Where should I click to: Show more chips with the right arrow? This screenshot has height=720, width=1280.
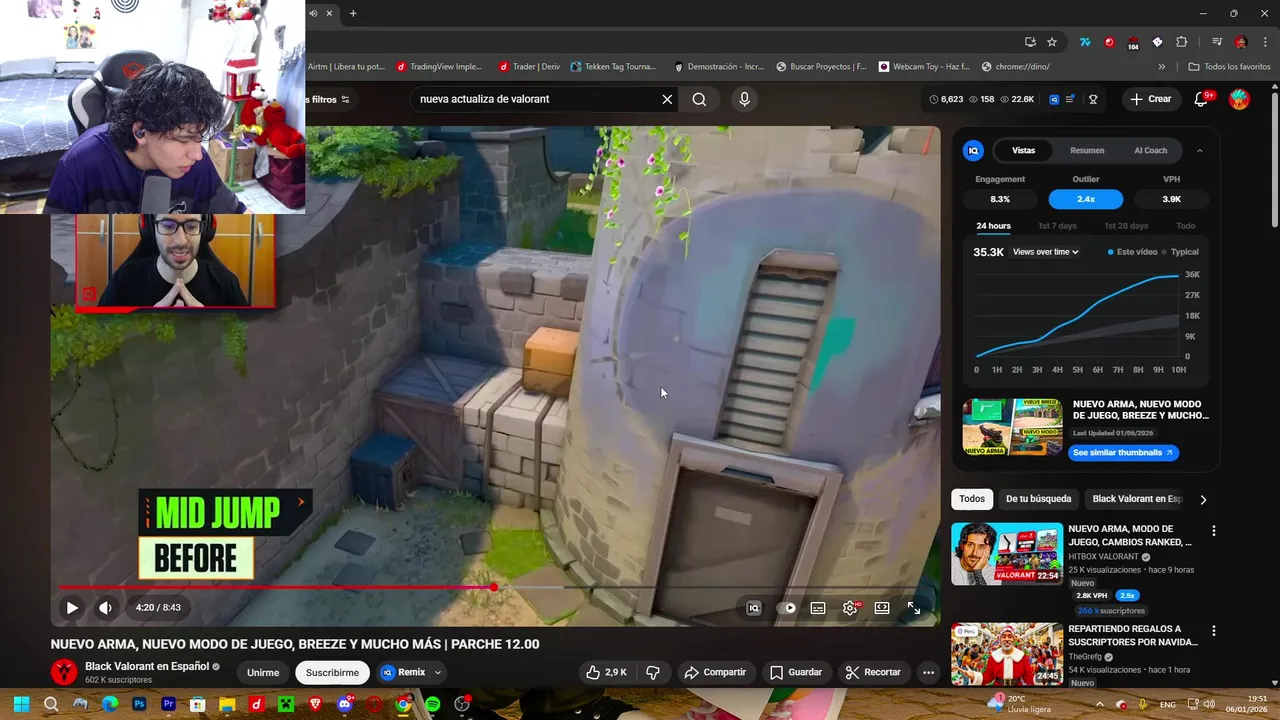(1203, 499)
